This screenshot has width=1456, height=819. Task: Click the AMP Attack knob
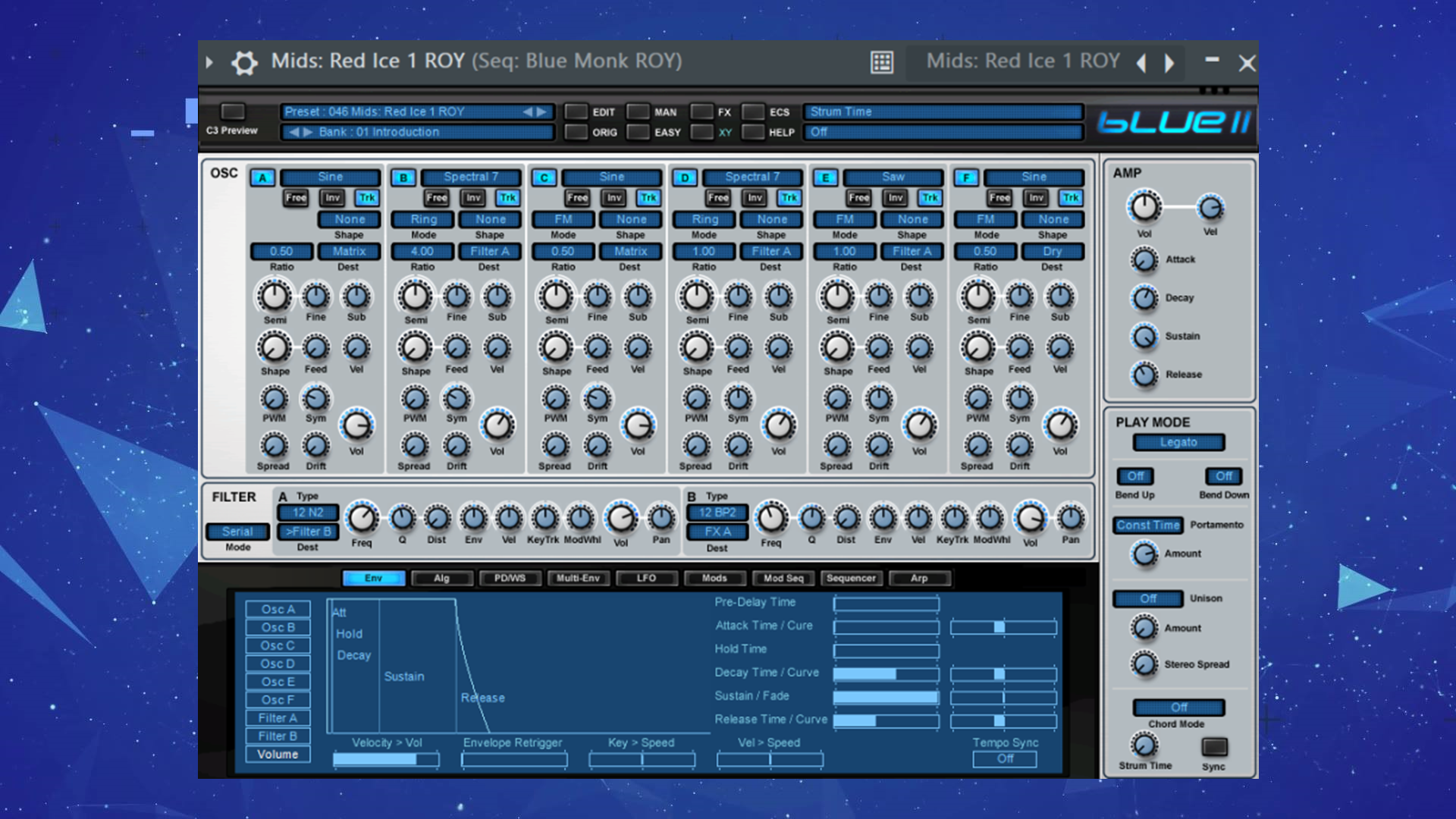1144,260
